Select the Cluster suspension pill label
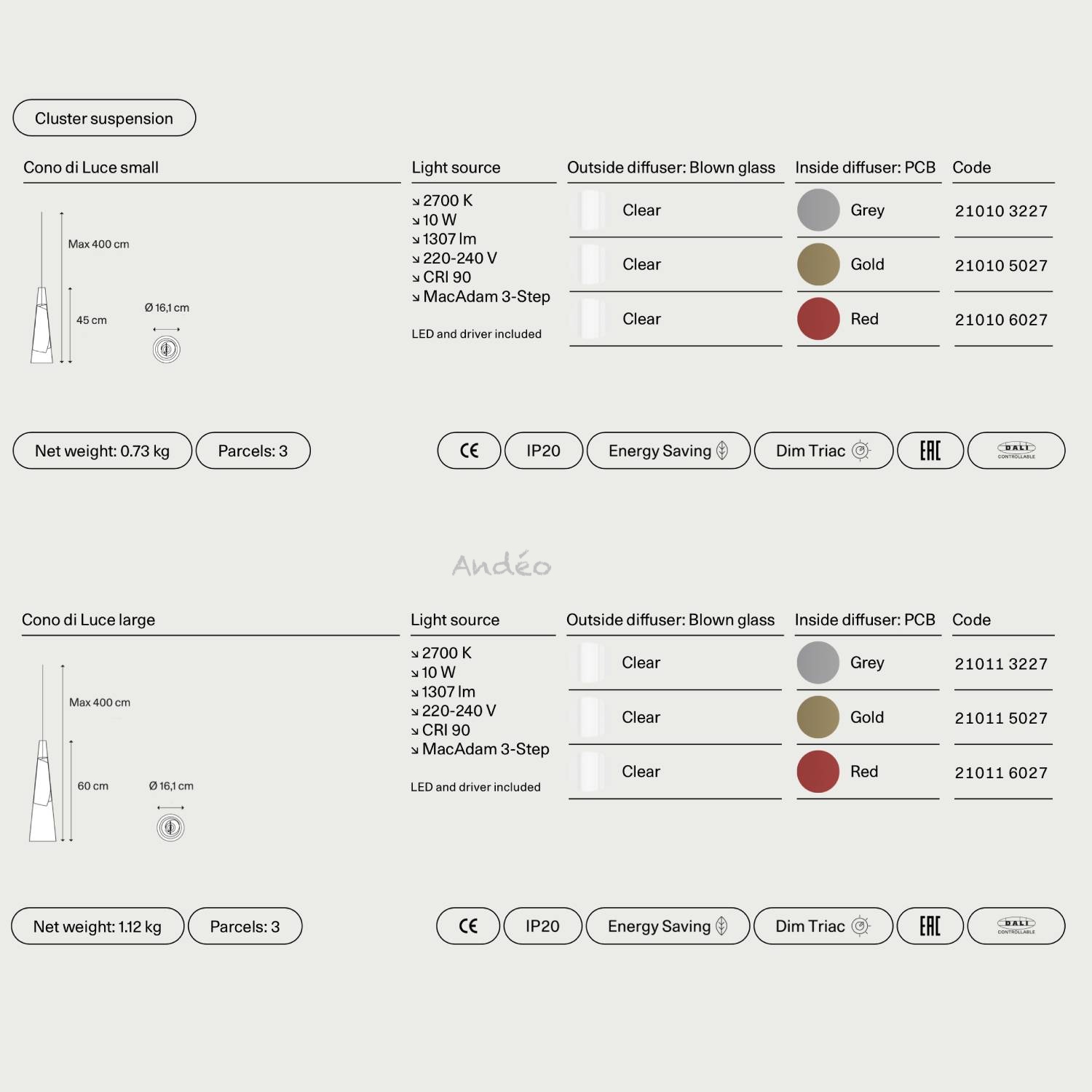The image size is (1092, 1092). coord(104,118)
